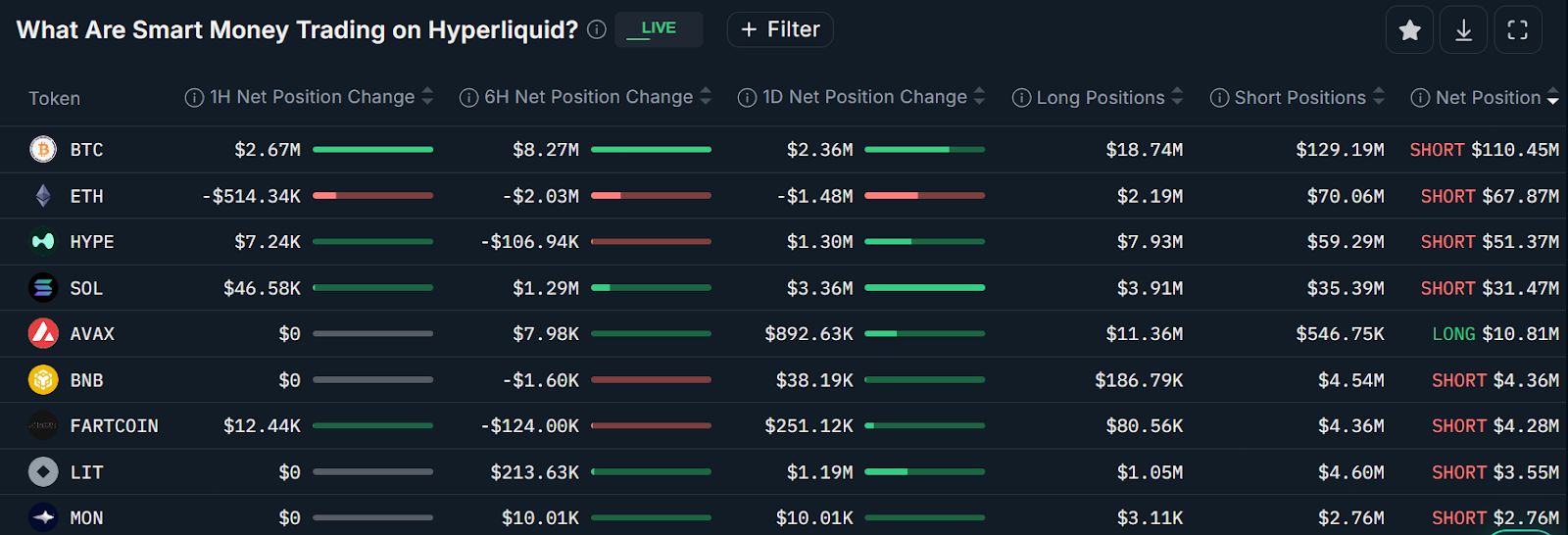Sort by 6H Net Position Change
This screenshot has width=1568, height=535.
(705, 97)
